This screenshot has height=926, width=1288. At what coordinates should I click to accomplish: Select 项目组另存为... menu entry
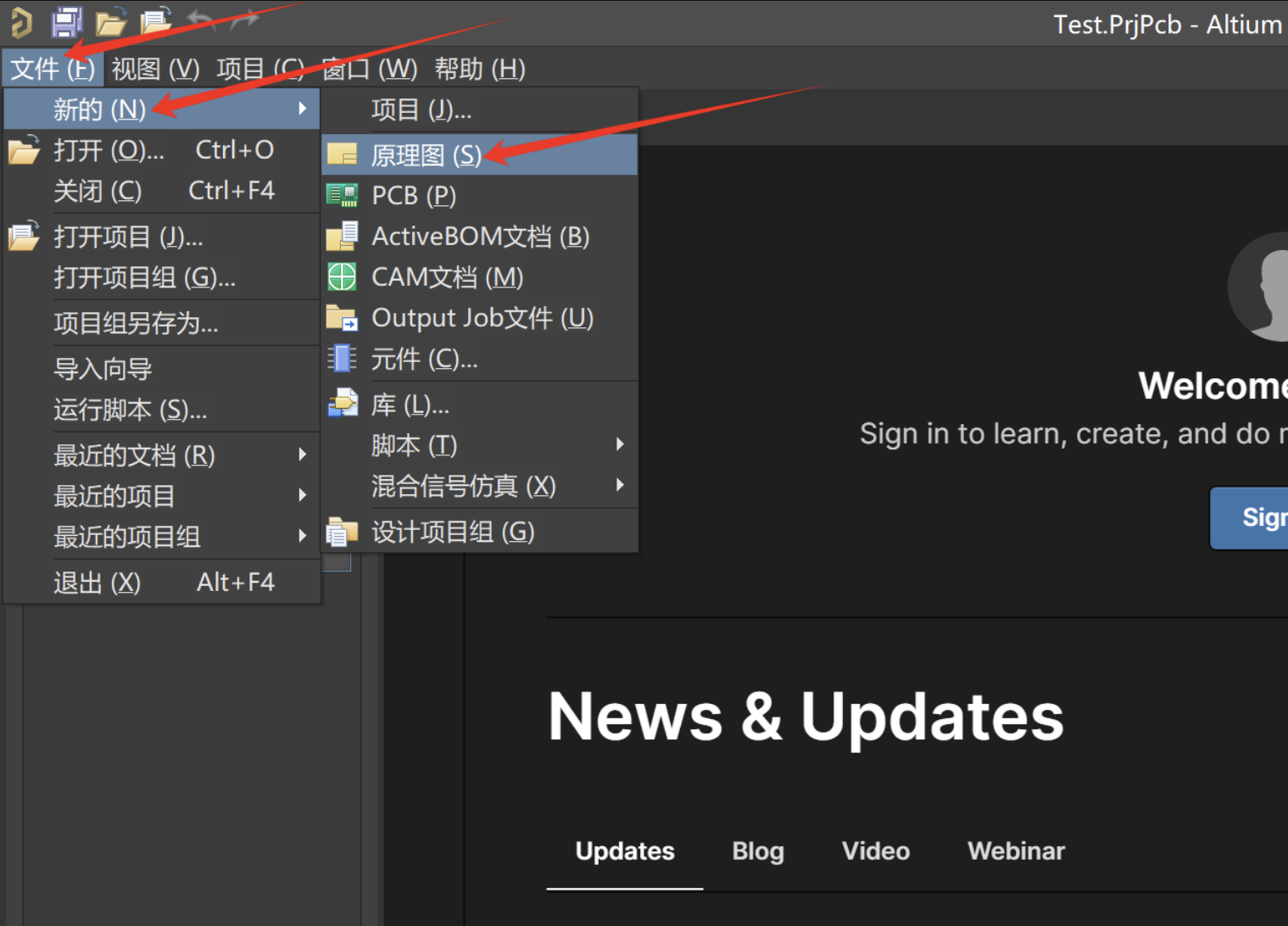162,323
